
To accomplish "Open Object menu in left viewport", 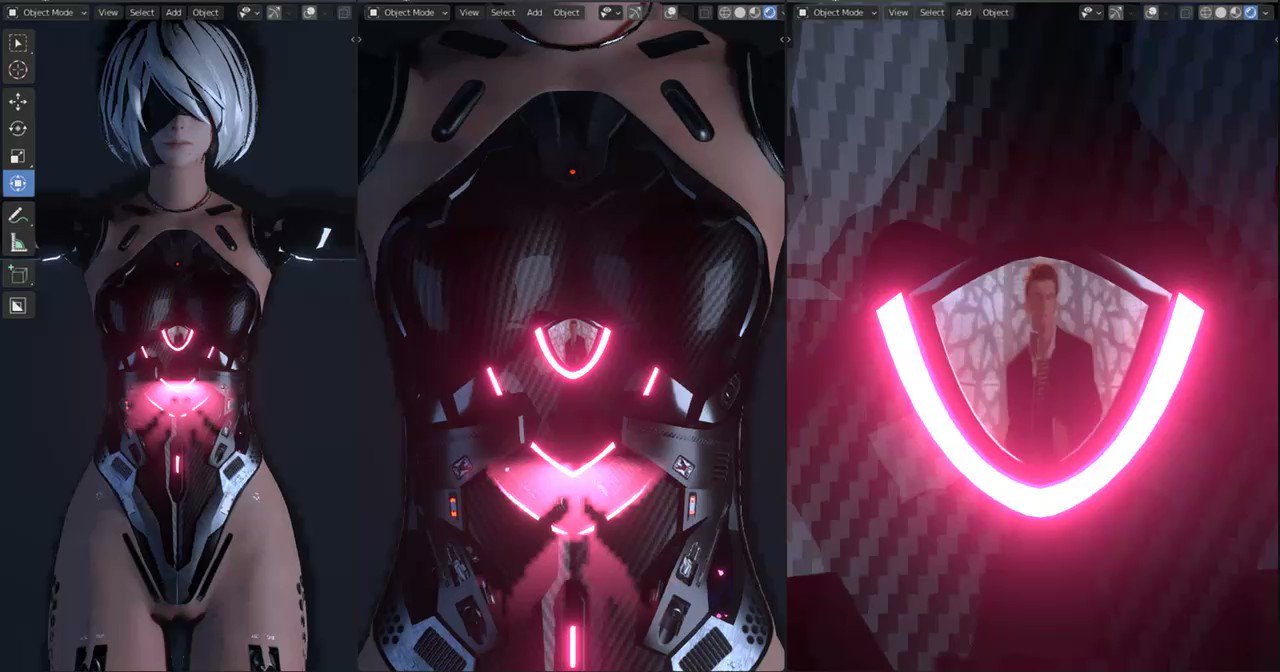I will 206,12.
